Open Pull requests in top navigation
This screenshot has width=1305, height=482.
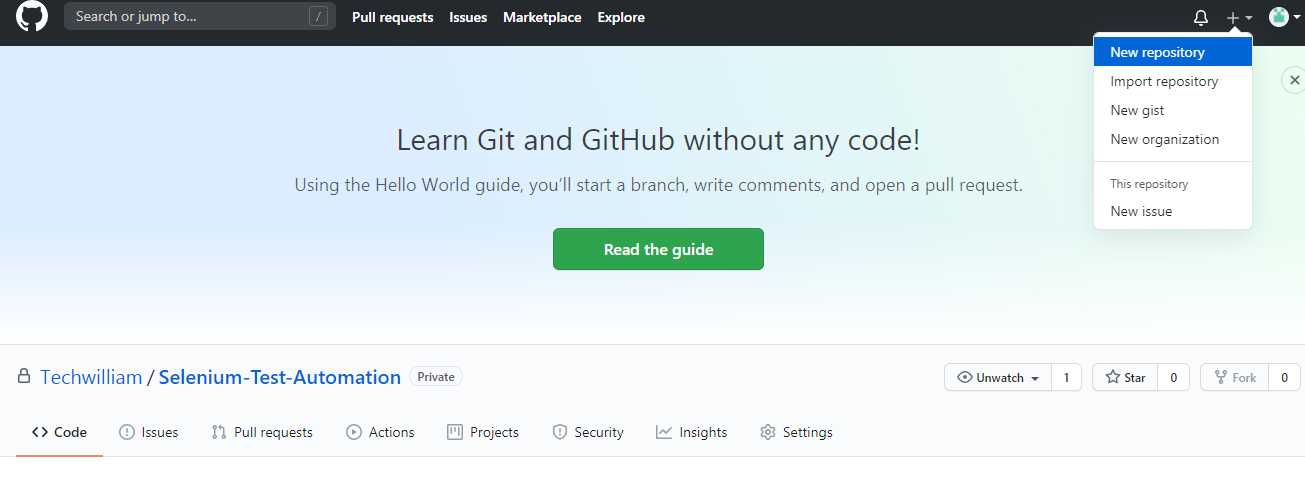pyautogui.click(x=392, y=17)
